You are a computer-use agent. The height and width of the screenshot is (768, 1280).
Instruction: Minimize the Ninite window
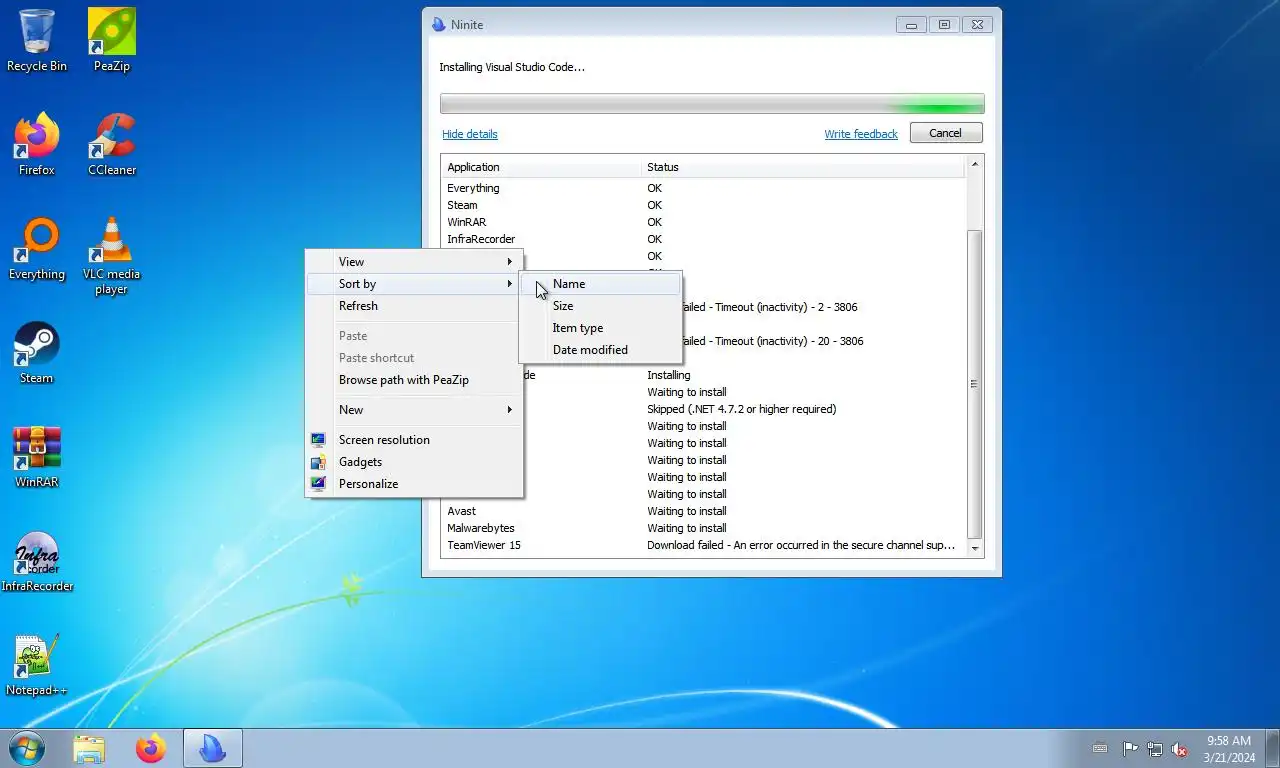[x=911, y=24]
